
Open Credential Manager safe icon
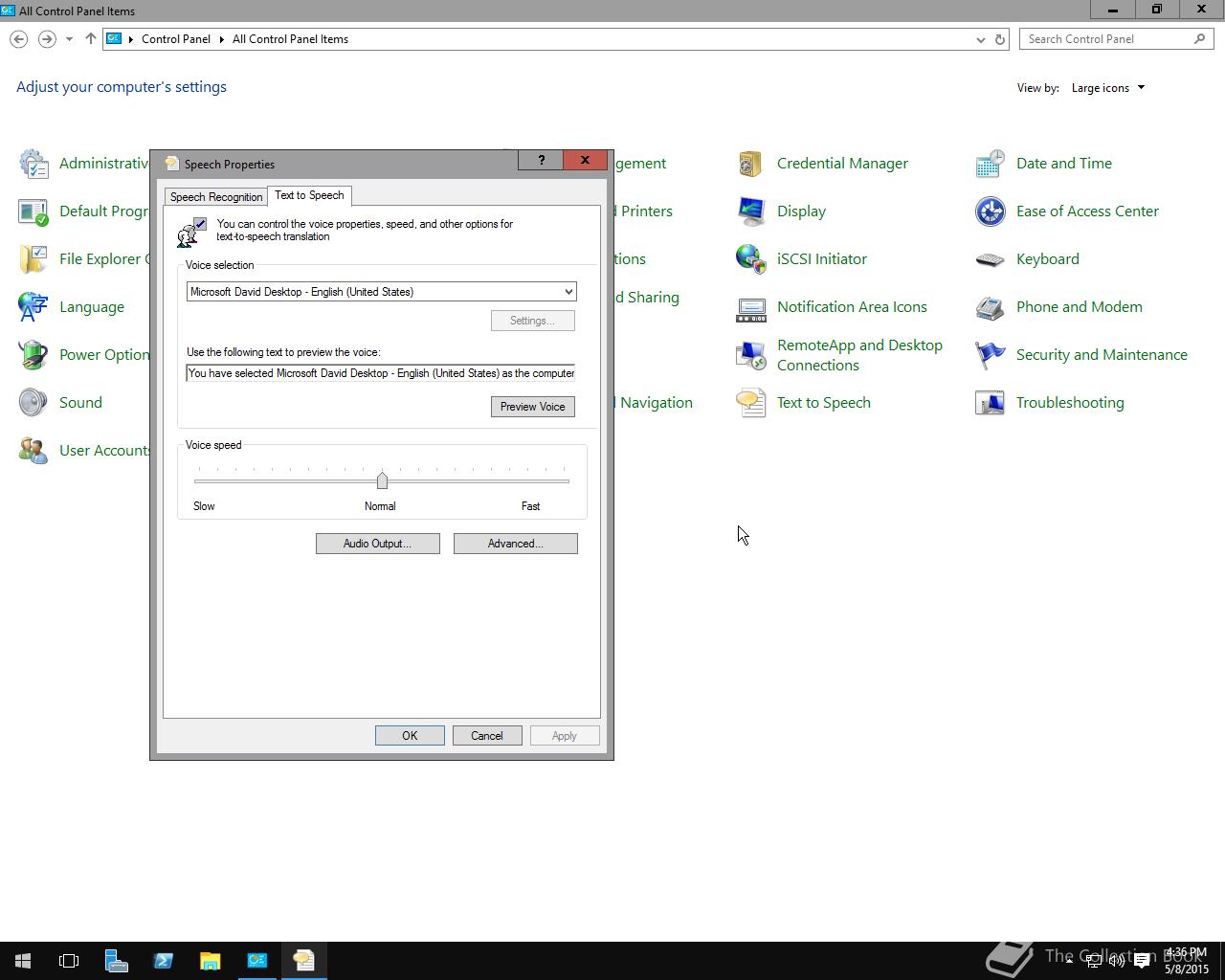[751, 164]
